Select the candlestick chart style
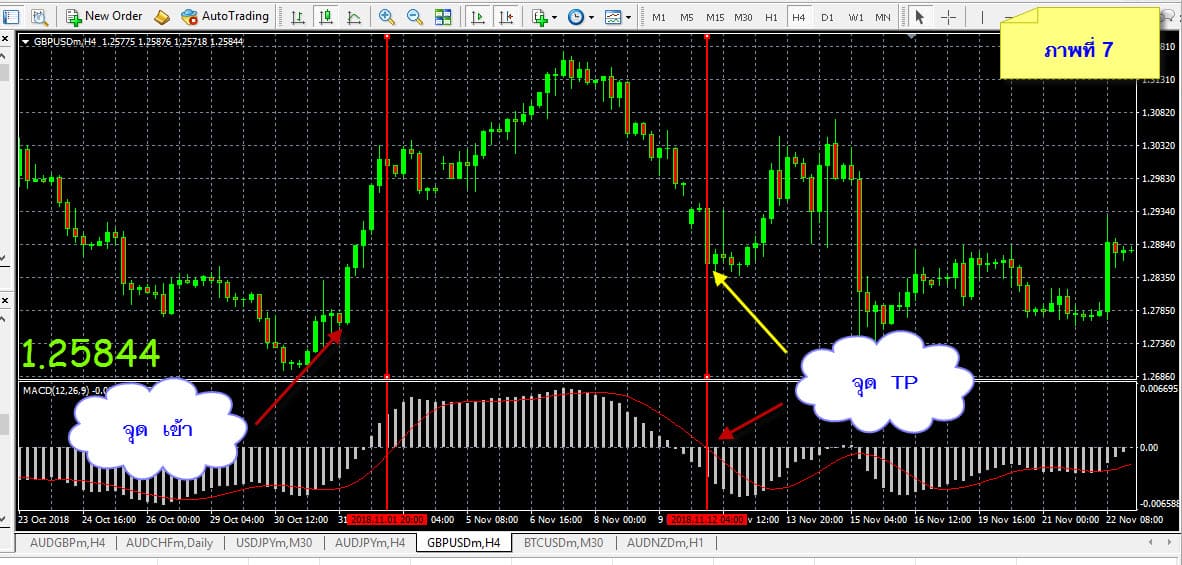The image size is (1182, 565). [326, 17]
